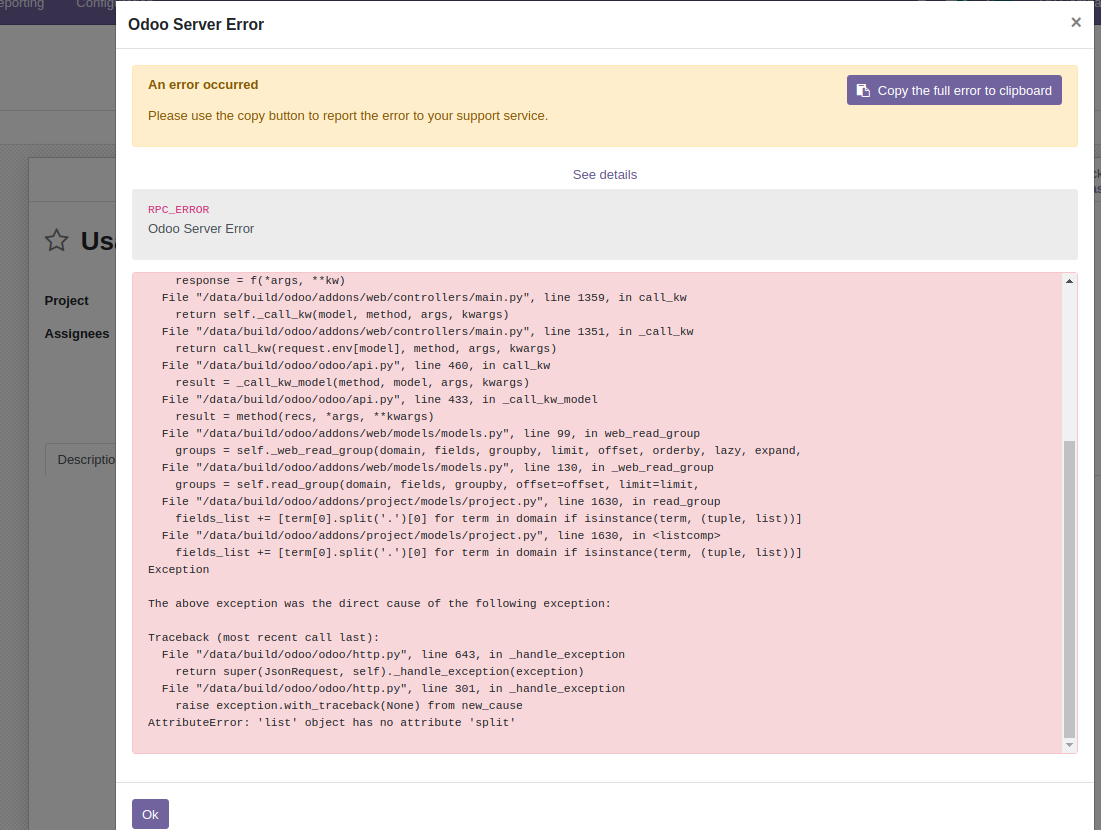Open the See details section

[x=604, y=174]
